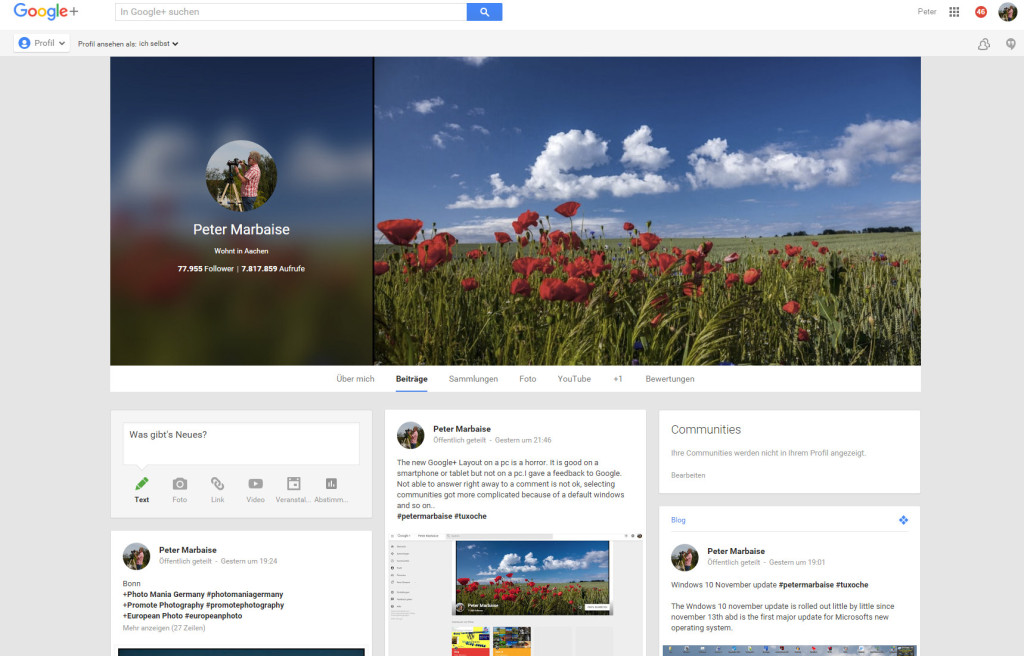The width and height of the screenshot is (1024, 656).
Task: Click author name on the Gestern um 19:01 post
Action: click(736, 551)
